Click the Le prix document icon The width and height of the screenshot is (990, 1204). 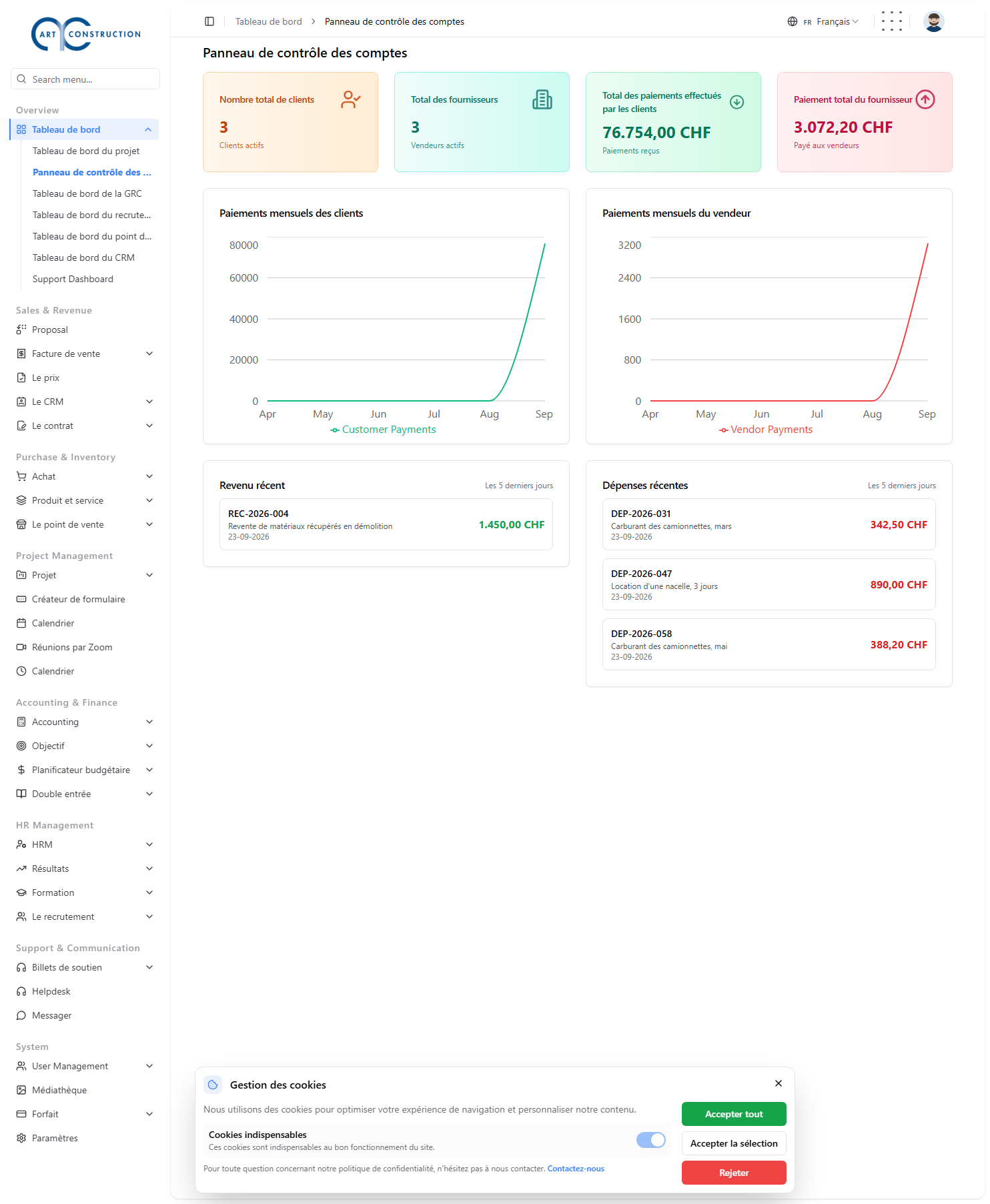point(21,378)
